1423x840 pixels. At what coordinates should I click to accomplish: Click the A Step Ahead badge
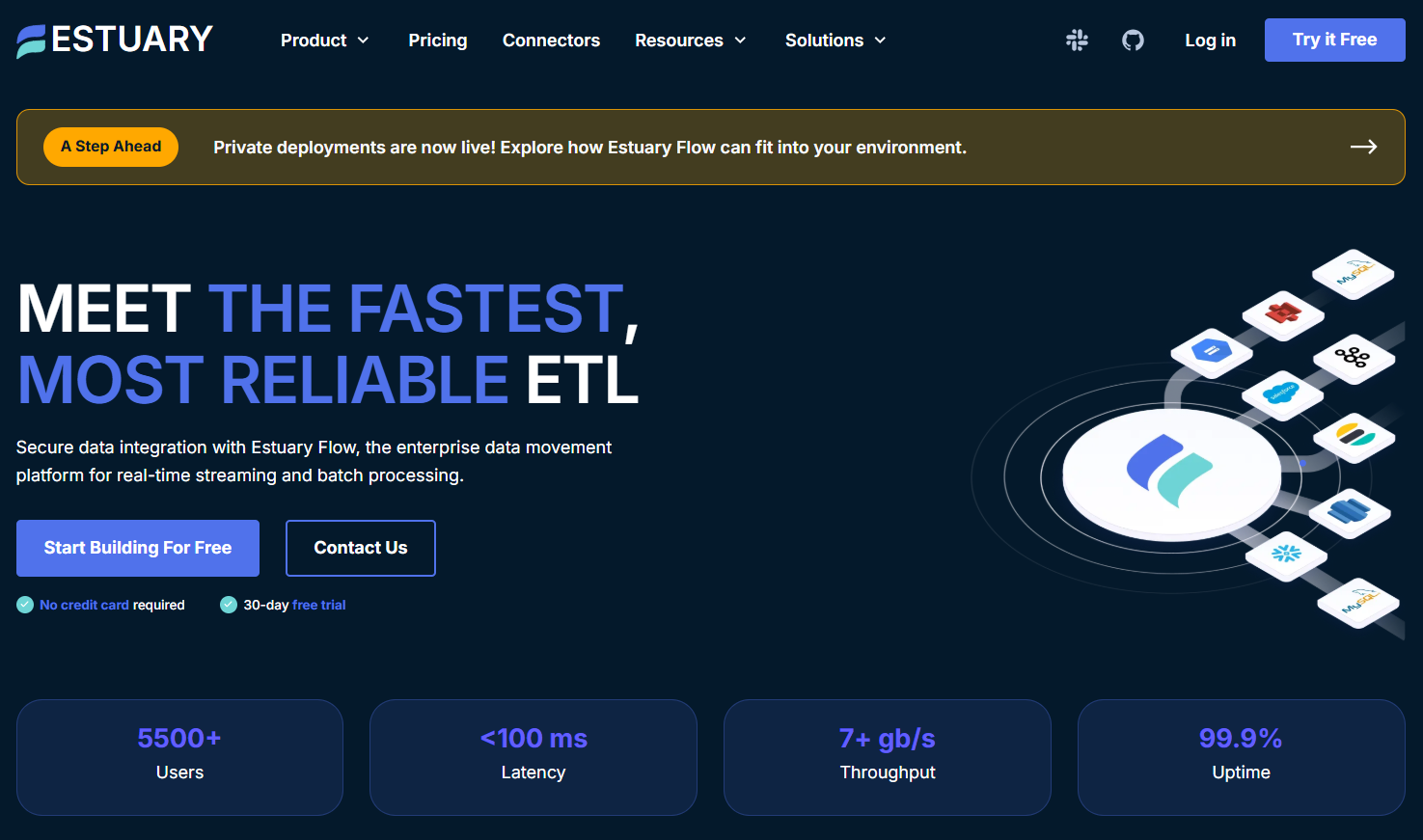[111, 147]
